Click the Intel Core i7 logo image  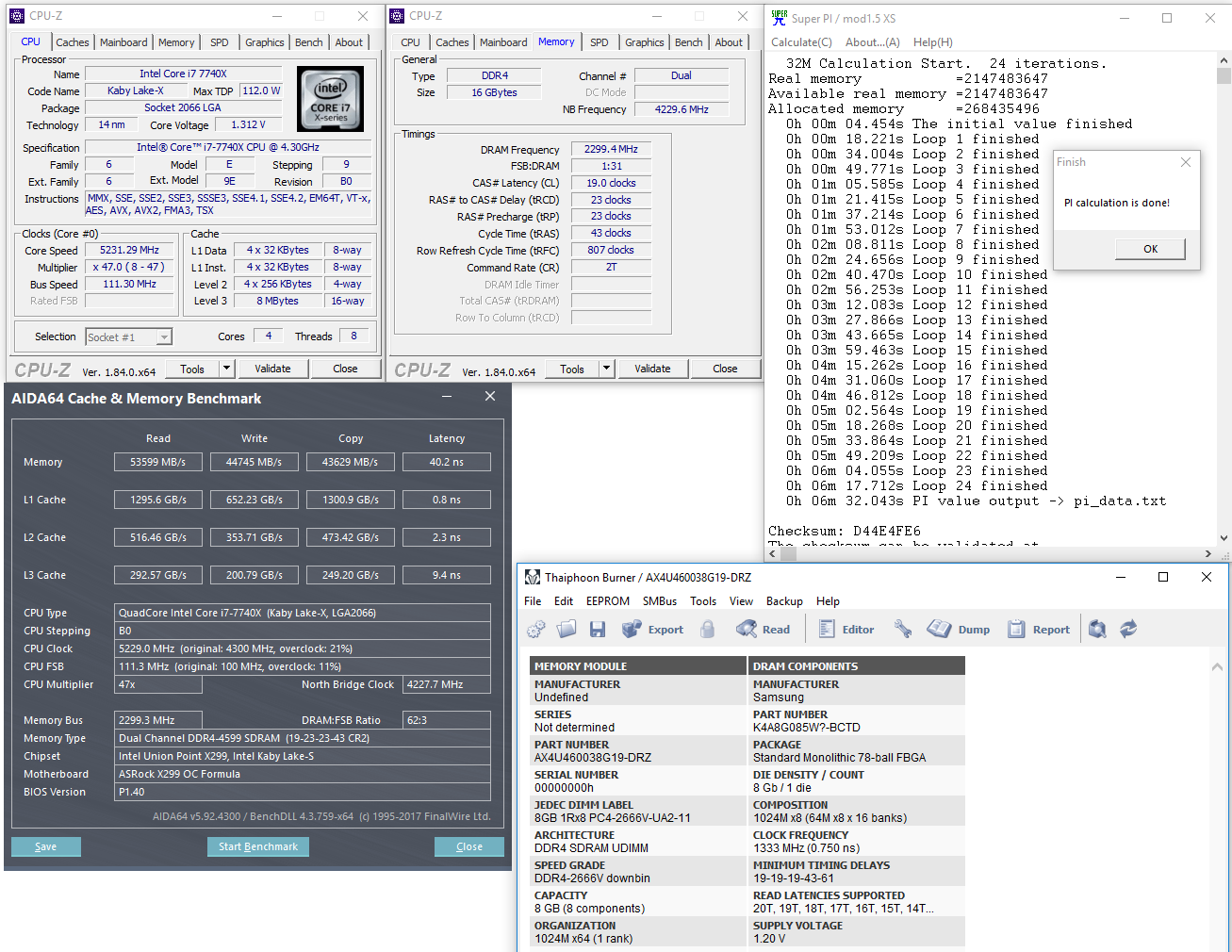pyautogui.click(x=330, y=98)
